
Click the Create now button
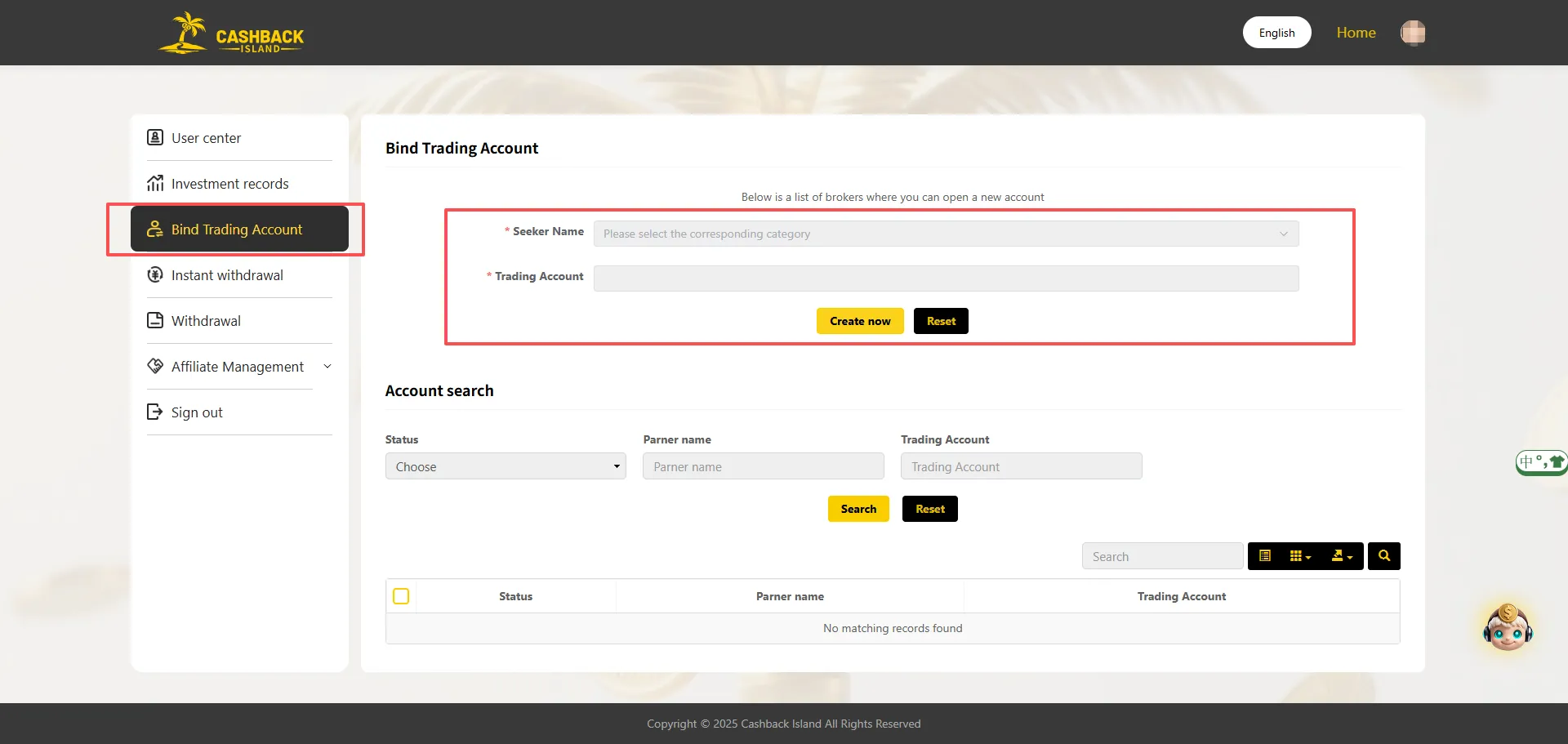859,320
